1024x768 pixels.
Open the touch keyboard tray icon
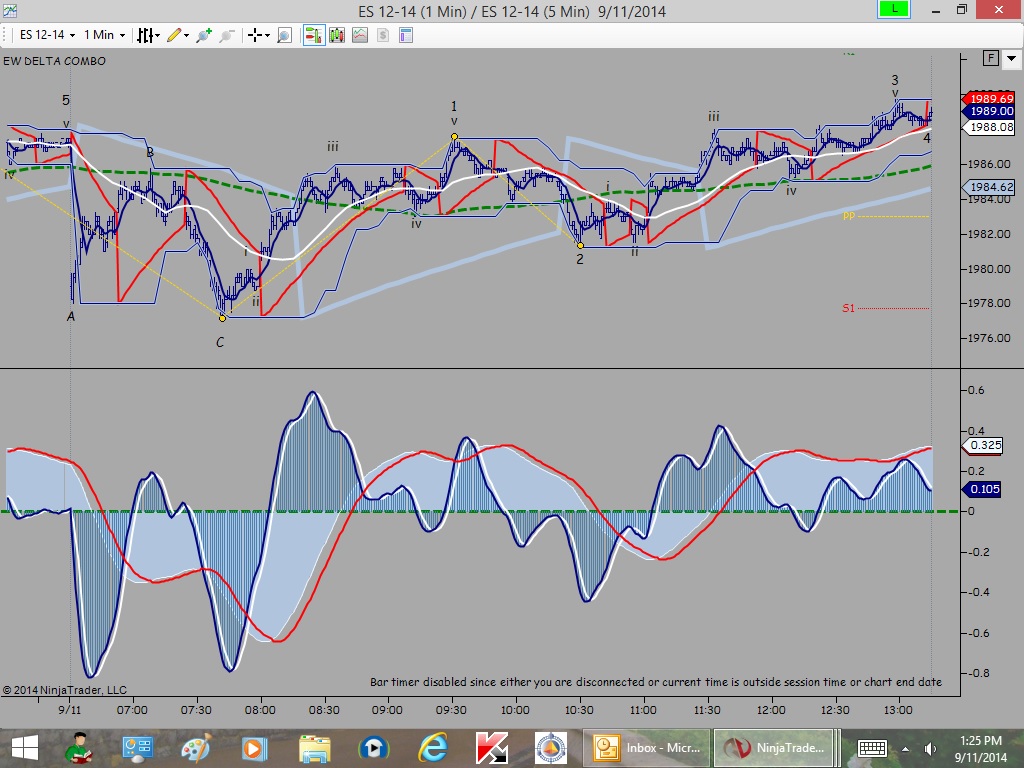(x=871, y=748)
